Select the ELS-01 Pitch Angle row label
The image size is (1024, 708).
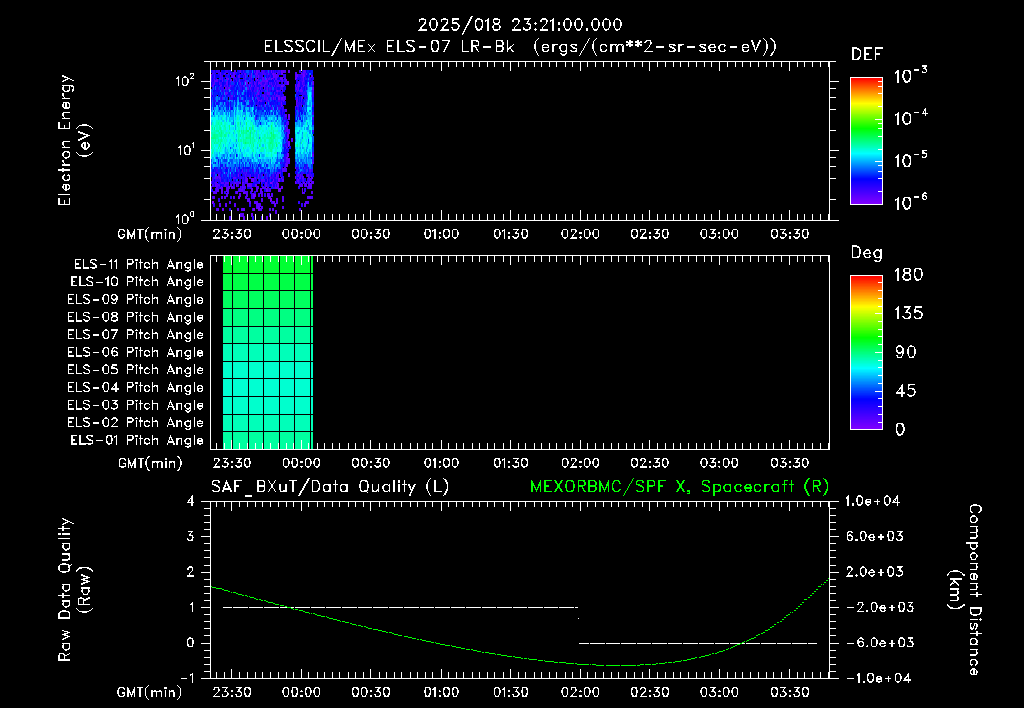pos(137,440)
